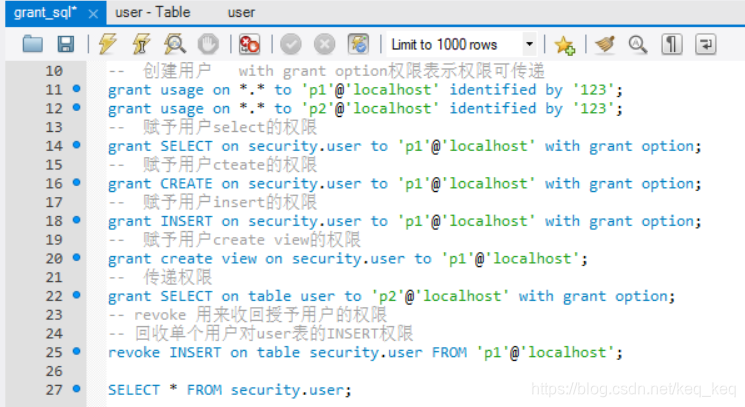
Task: Save a snippet with the star icon
Action: 564,45
